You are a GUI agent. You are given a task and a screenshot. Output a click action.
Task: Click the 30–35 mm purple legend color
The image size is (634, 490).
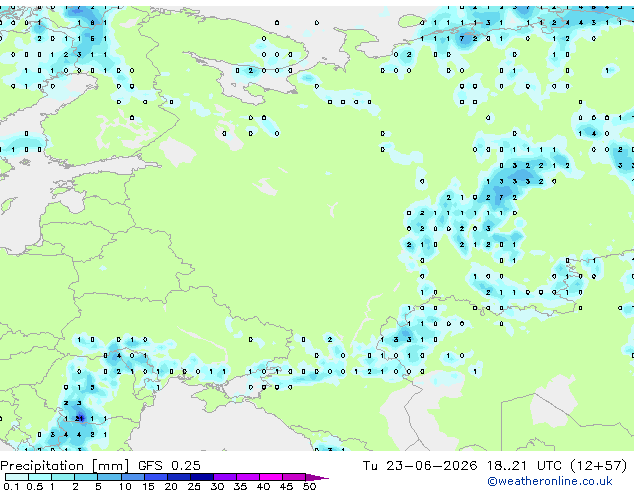click(x=225, y=477)
